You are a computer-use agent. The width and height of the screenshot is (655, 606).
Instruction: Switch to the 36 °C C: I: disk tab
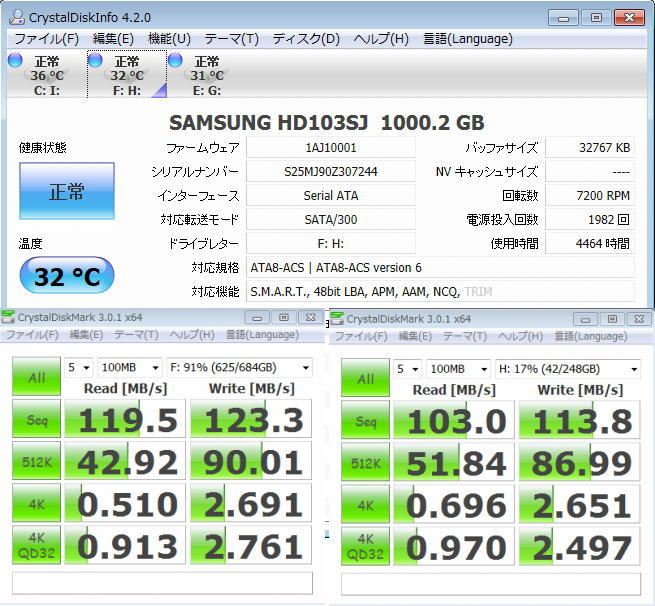point(46,74)
